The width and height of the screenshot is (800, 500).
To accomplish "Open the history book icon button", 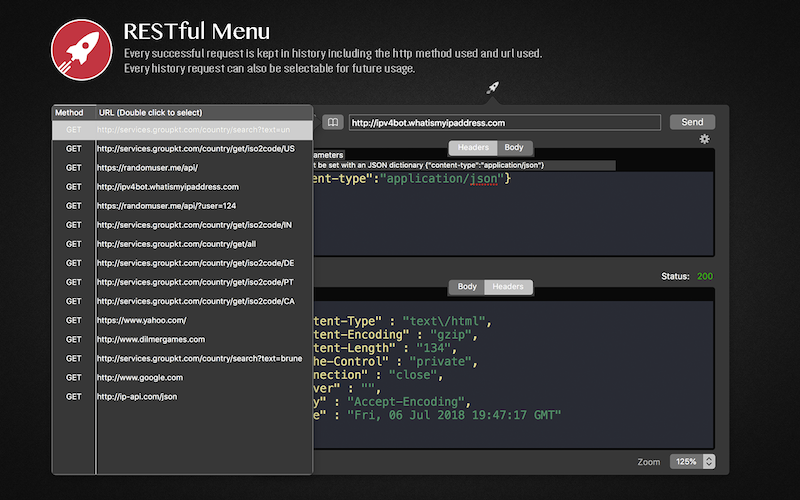I will point(332,122).
